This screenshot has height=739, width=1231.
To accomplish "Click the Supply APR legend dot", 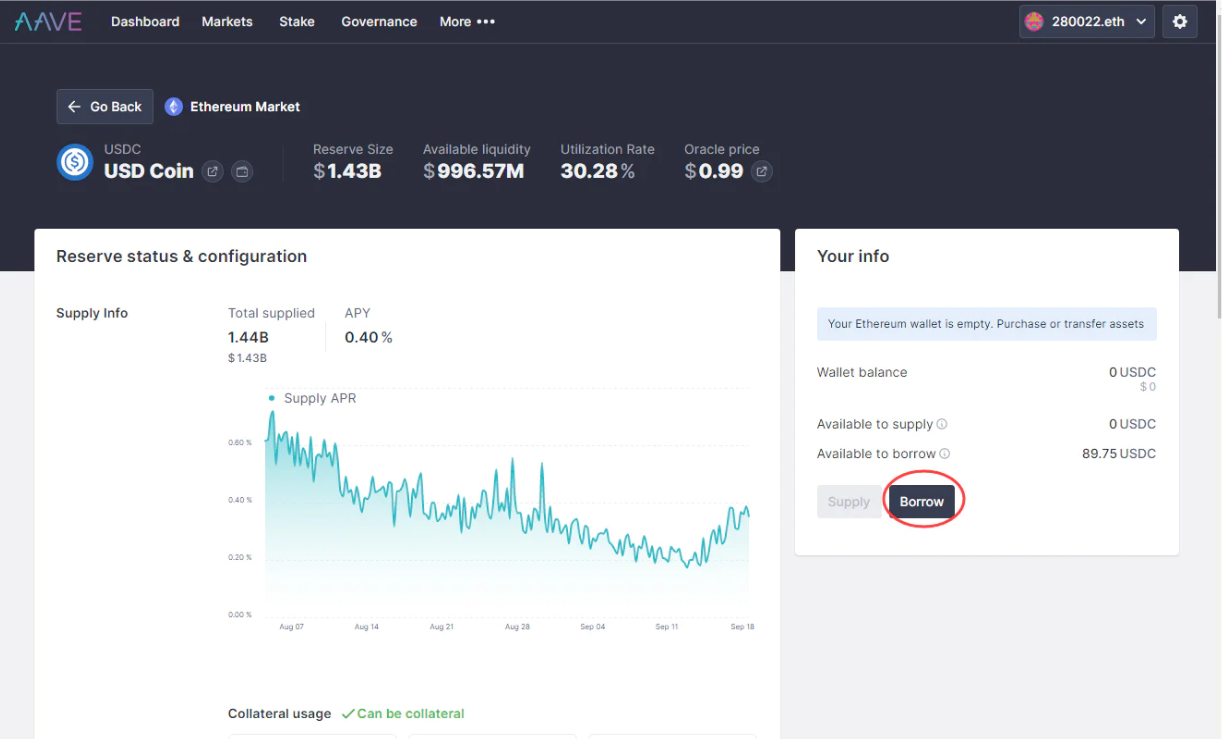I will click(271, 398).
